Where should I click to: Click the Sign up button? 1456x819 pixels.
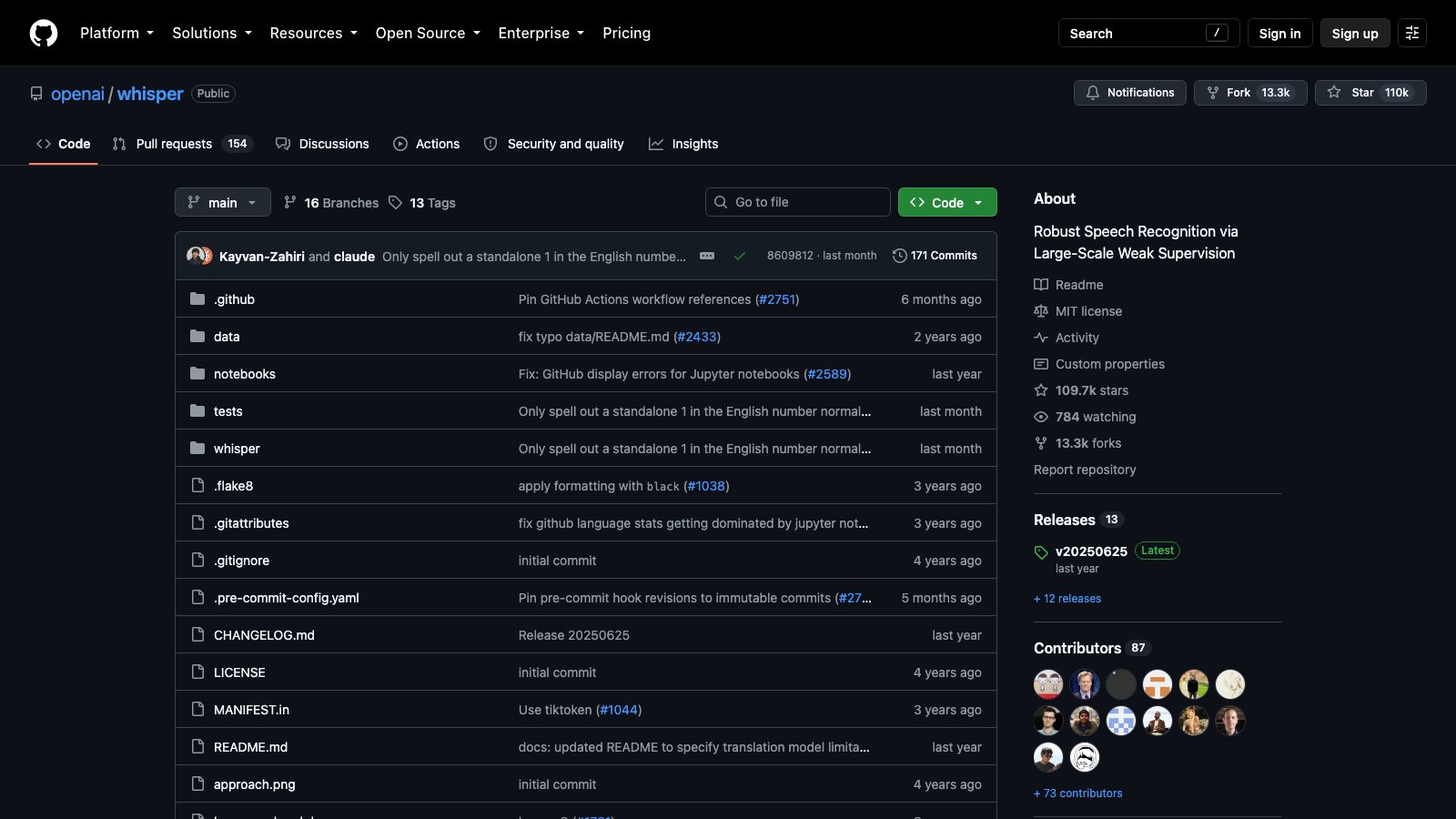(x=1355, y=33)
